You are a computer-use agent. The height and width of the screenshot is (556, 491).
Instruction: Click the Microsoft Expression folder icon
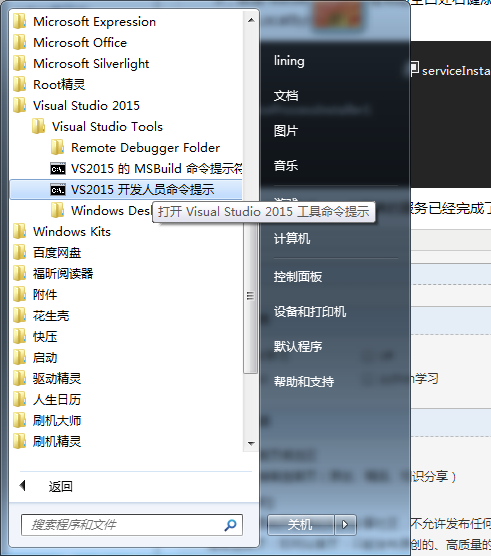tap(19, 22)
